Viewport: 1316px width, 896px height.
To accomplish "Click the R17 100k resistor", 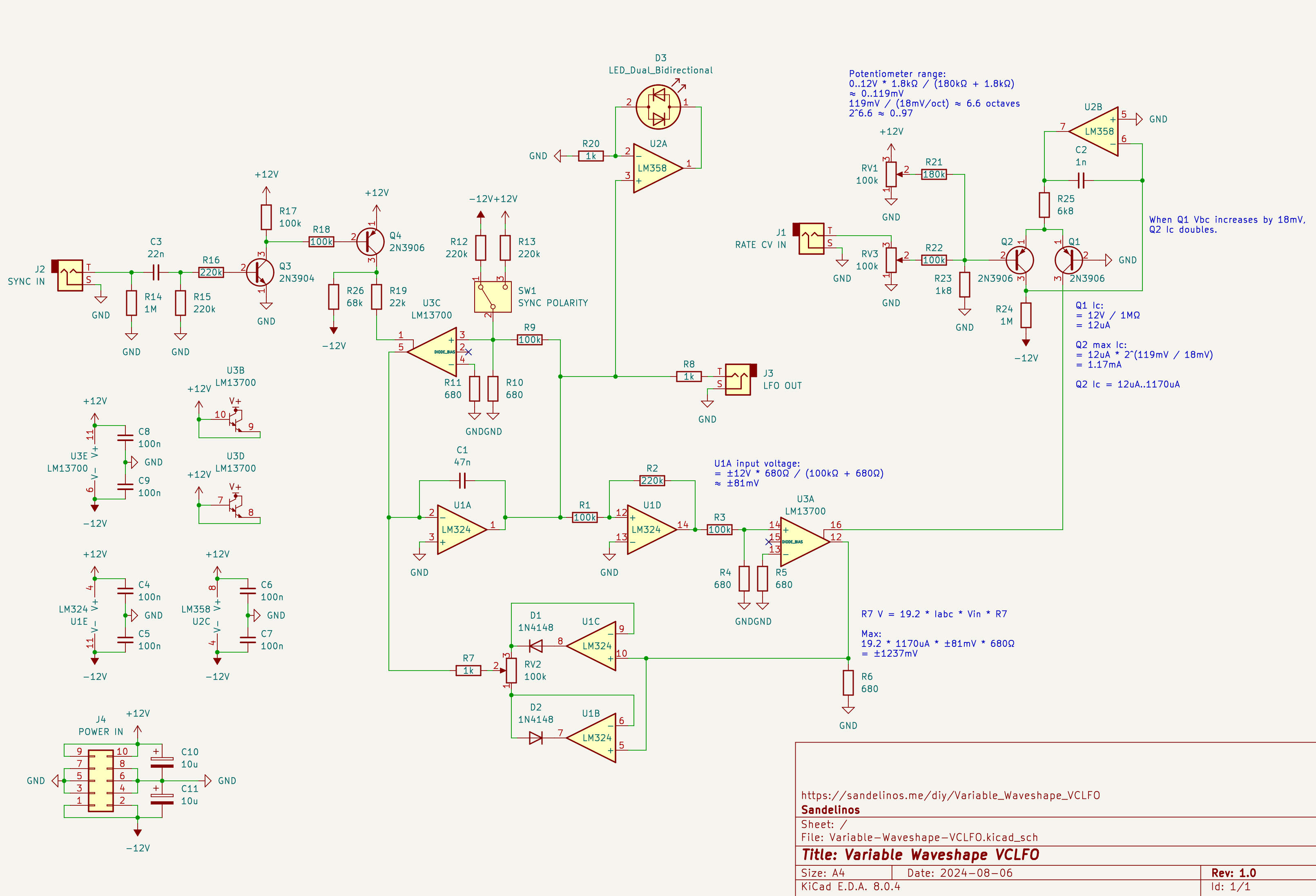I will pyautogui.click(x=266, y=217).
